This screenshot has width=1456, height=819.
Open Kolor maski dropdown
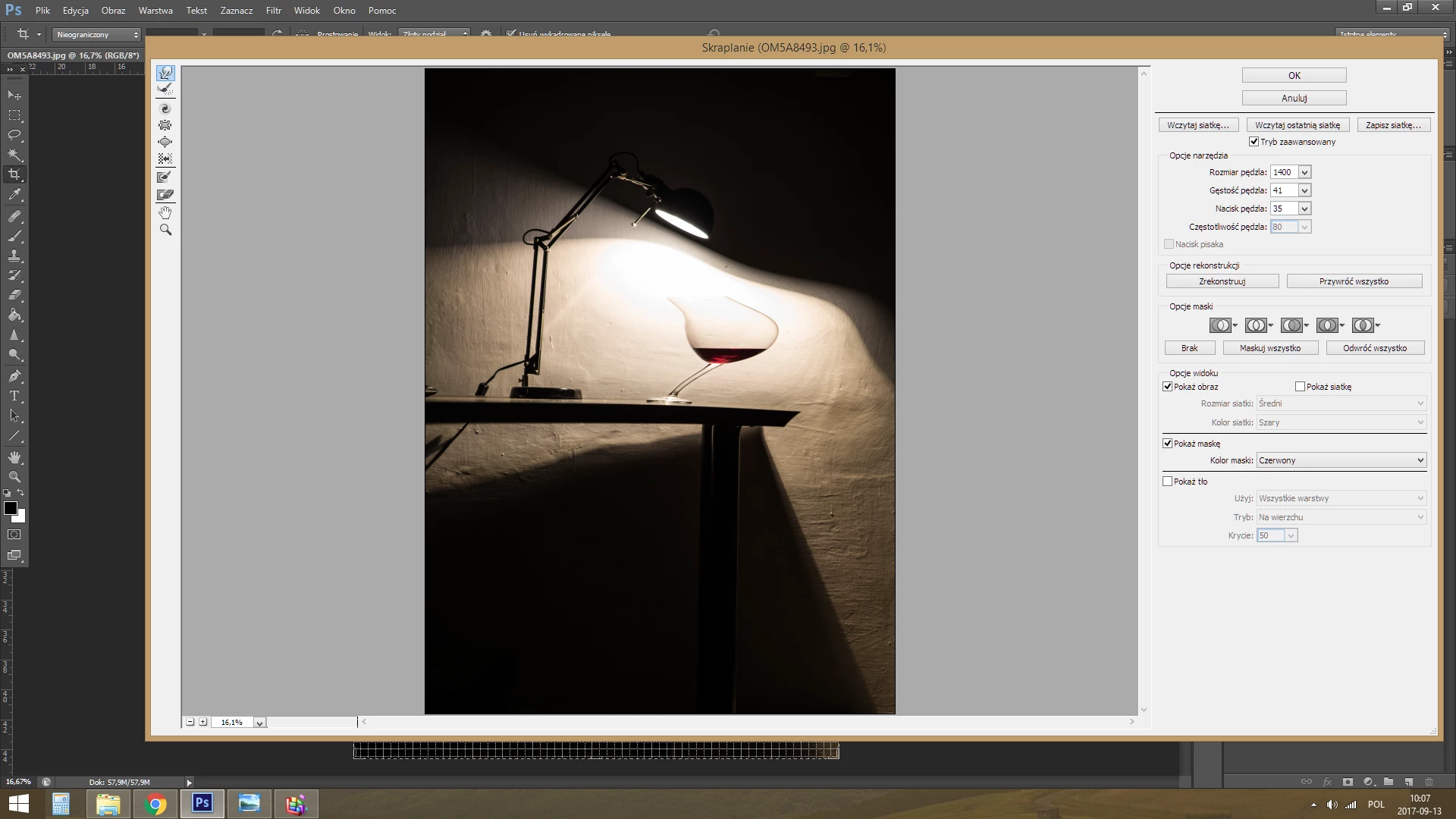coord(1341,460)
